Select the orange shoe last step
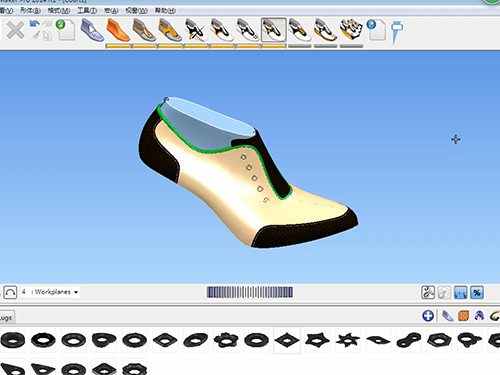The width and height of the screenshot is (500, 375). coord(118,30)
